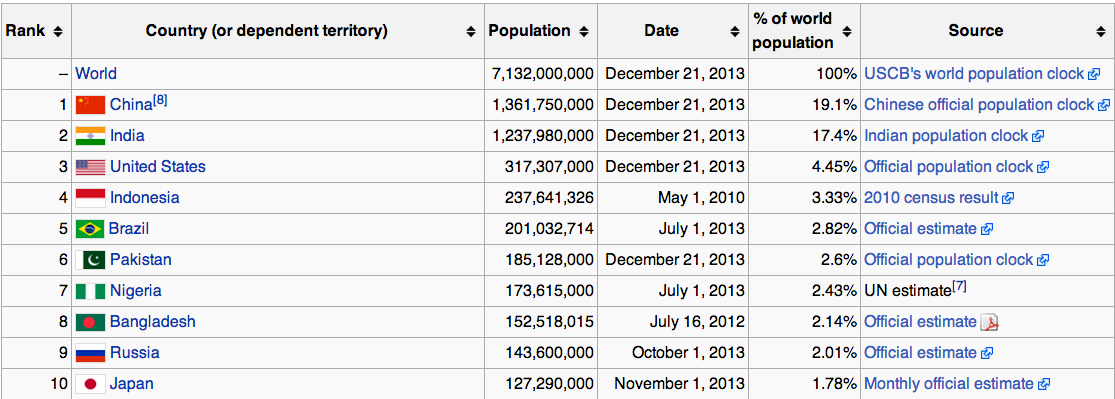Click external link icon after Indian population clock

(x=1037, y=137)
